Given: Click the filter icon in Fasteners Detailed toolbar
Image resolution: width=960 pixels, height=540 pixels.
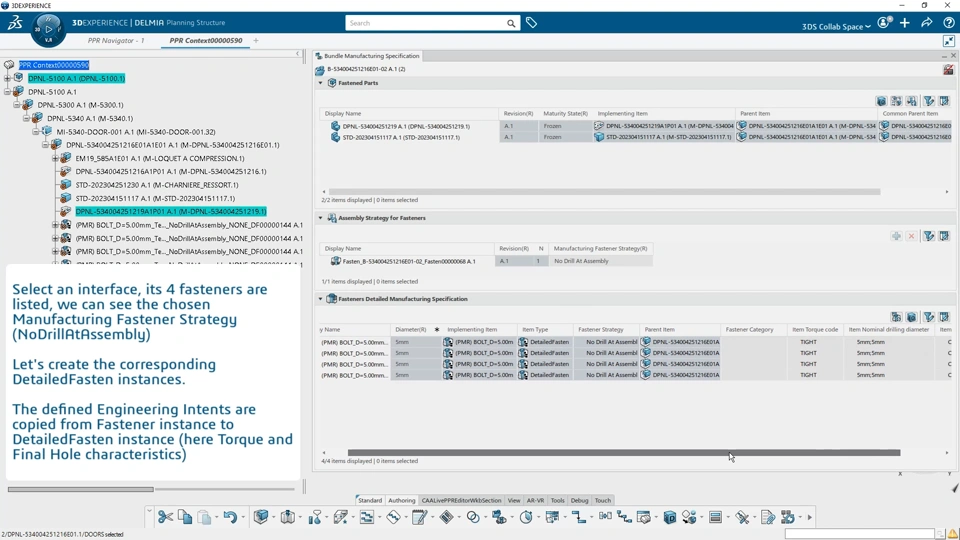Looking at the screenshot, I should pyautogui.click(x=929, y=317).
